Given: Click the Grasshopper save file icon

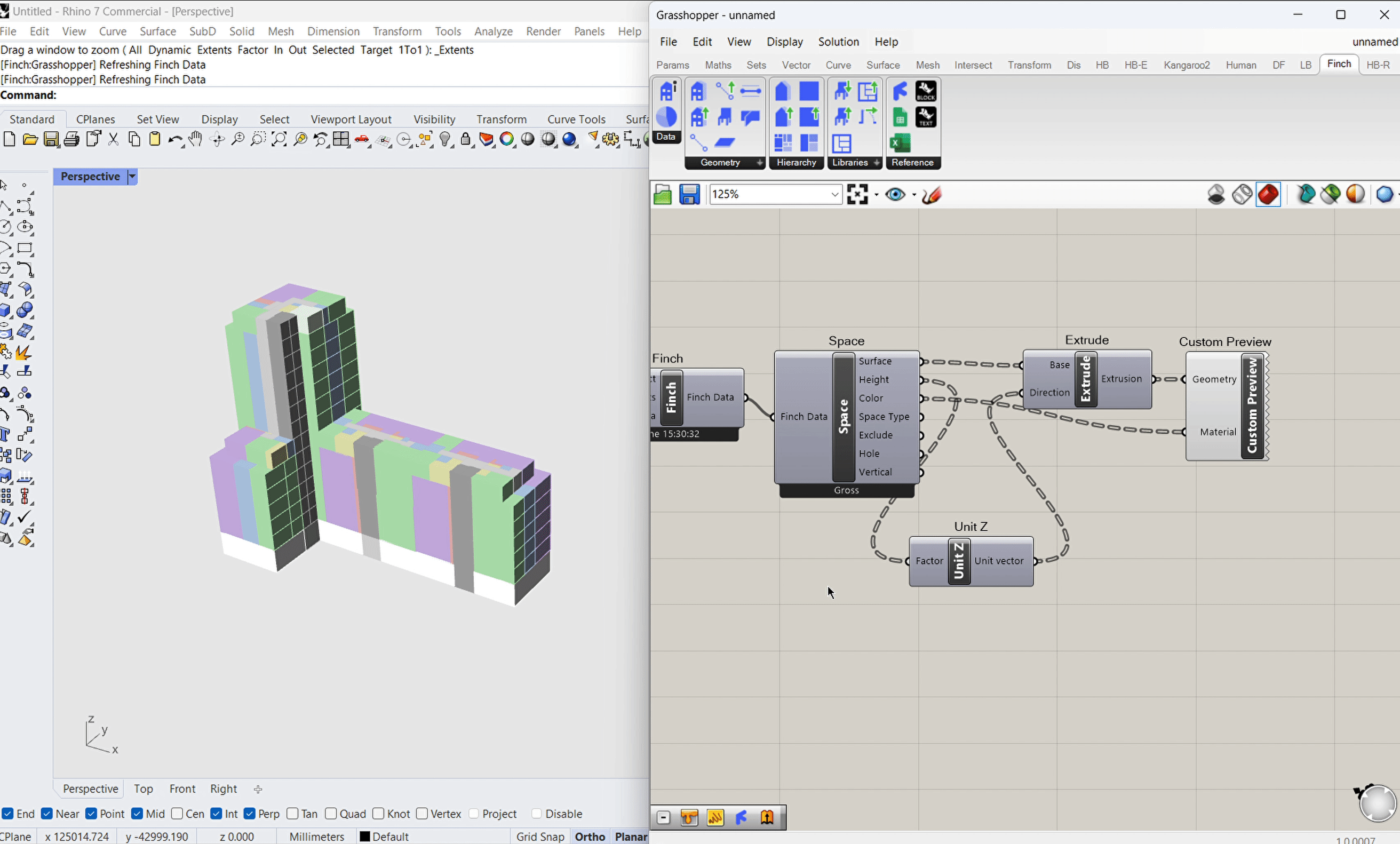Looking at the screenshot, I should [x=689, y=195].
